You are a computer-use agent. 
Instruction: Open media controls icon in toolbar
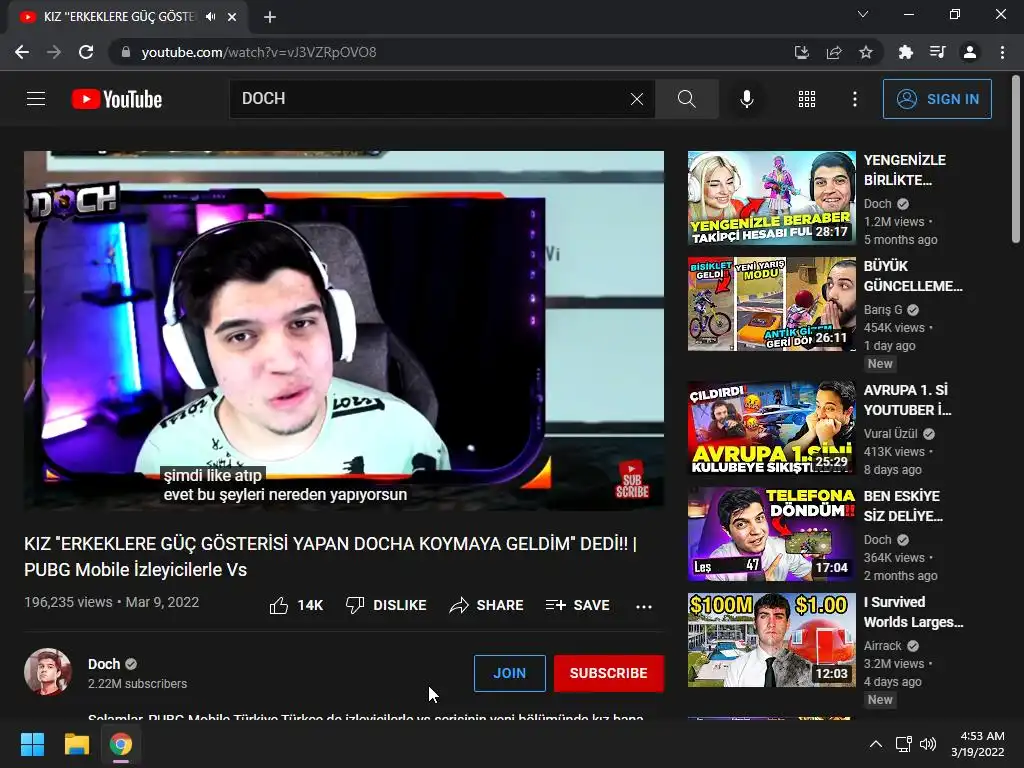tap(938, 52)
